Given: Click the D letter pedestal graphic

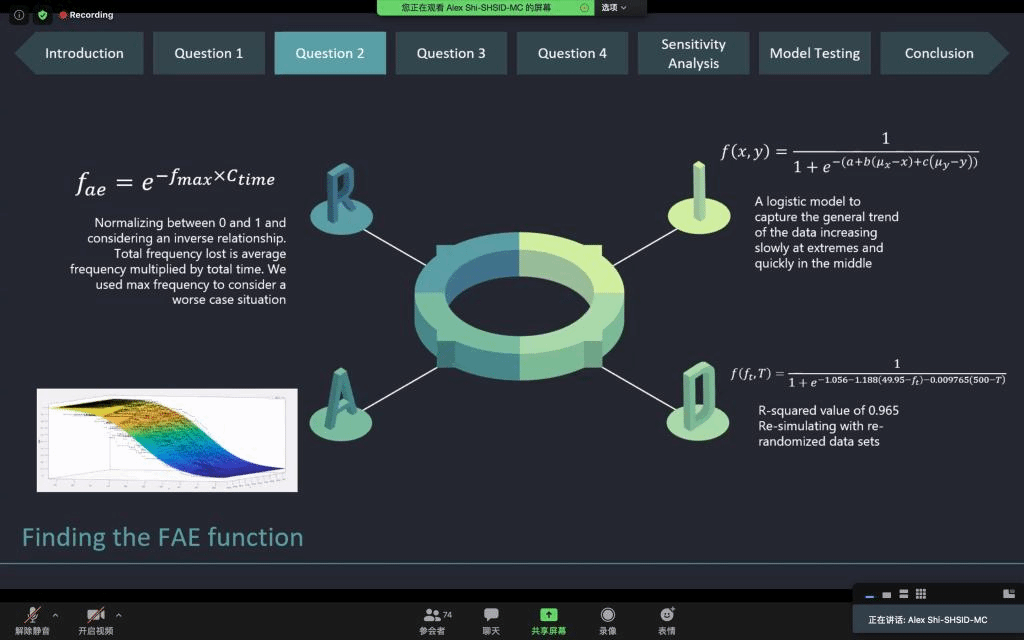Looking at the screenshot, I should (697, 401).
